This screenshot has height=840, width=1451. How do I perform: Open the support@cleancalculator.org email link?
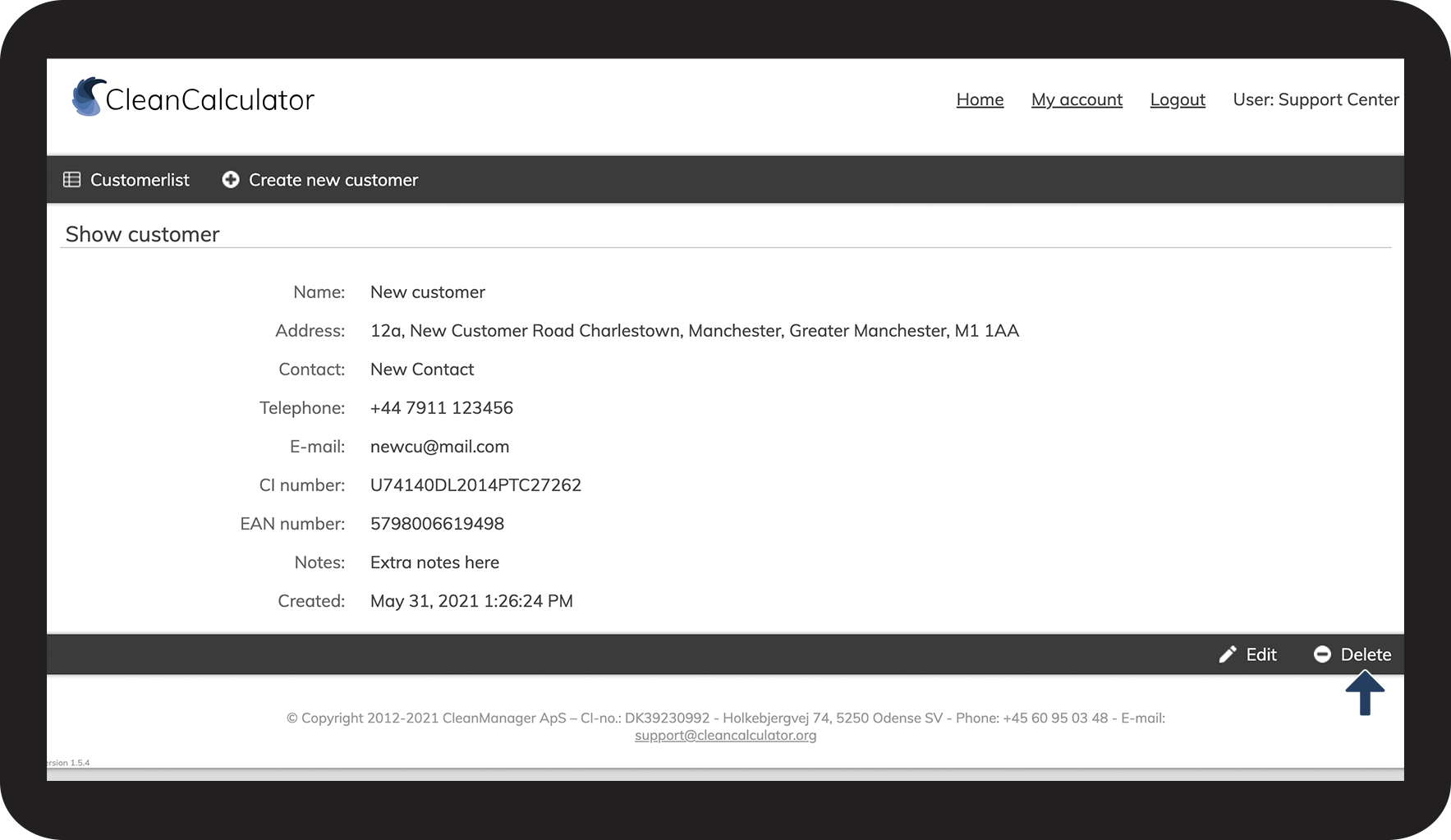(726, 735)
